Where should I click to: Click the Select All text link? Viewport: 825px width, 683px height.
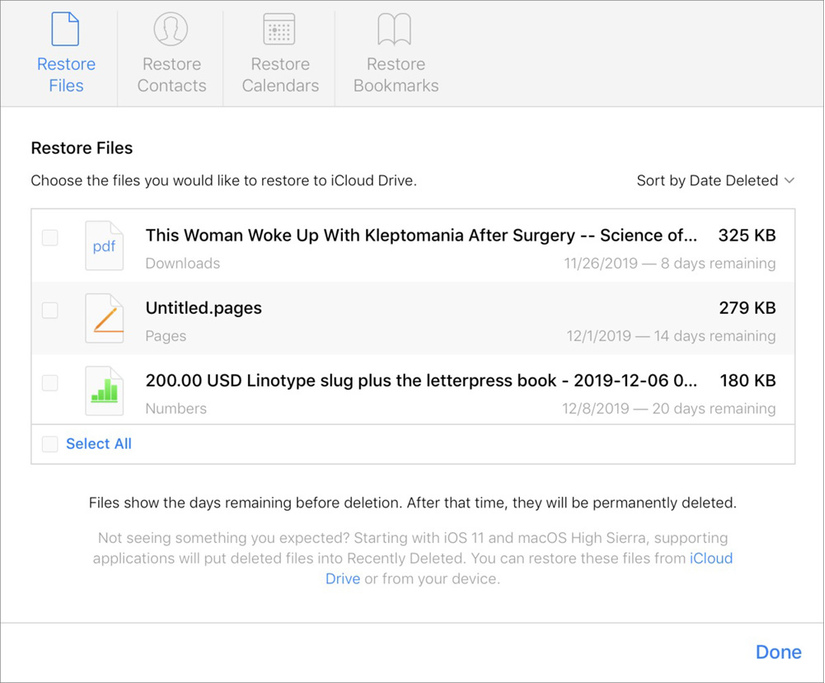point(99,444)
